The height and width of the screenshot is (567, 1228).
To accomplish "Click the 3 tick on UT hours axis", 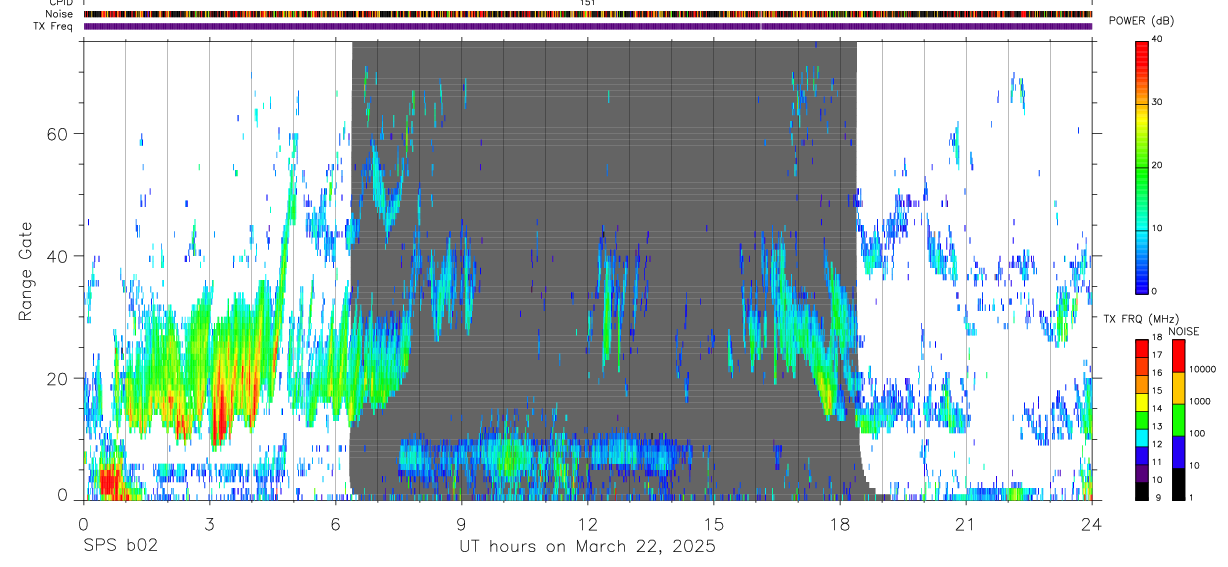I will tap(209, 524).
